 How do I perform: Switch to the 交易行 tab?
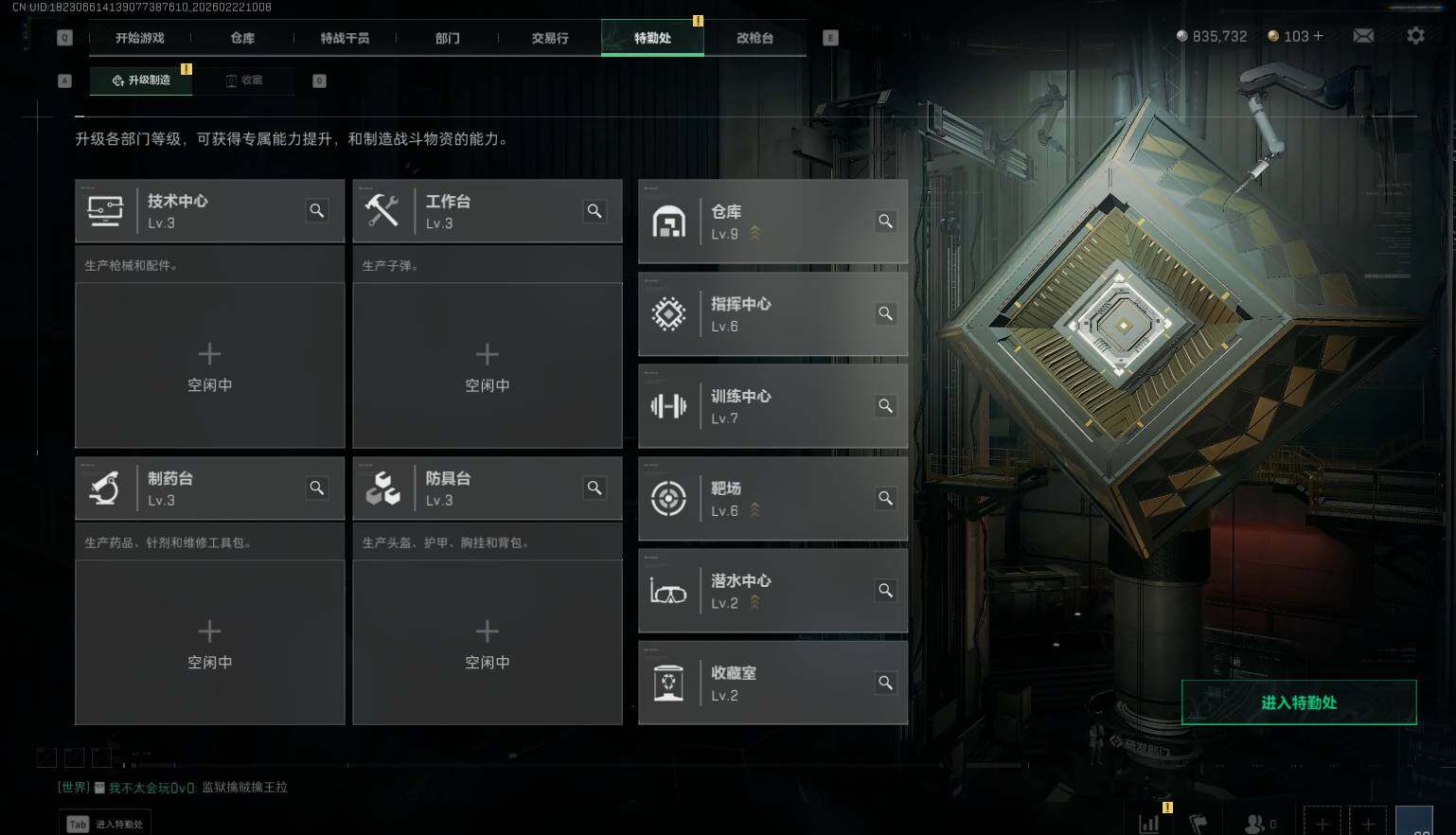550,38
